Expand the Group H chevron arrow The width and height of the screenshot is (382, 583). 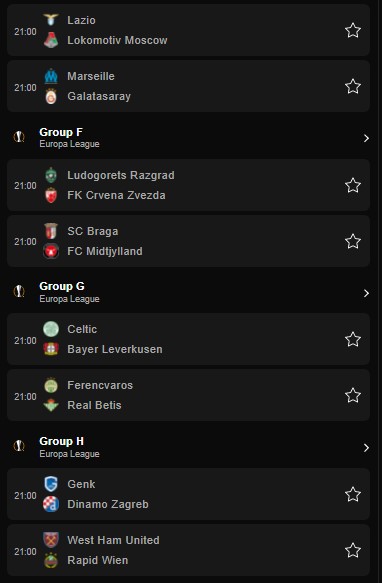[x=366, y=448]
